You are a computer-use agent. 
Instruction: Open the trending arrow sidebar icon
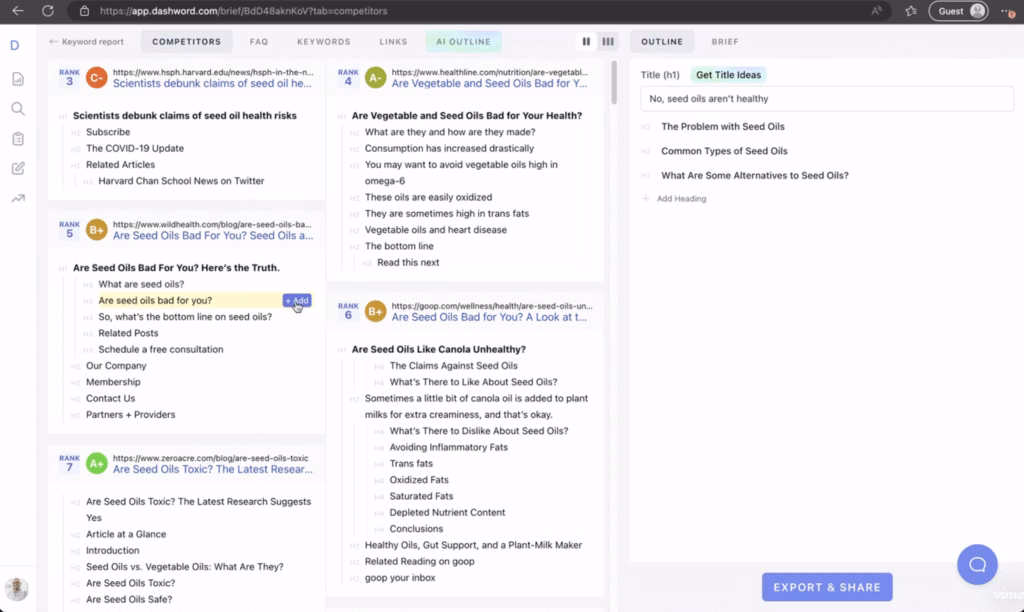pyautogui.click(x=18, y=198)
